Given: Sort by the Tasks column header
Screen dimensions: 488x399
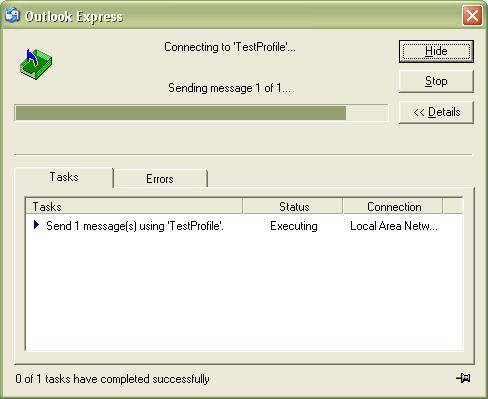Looking at the screenshot, I should point(134,207).
